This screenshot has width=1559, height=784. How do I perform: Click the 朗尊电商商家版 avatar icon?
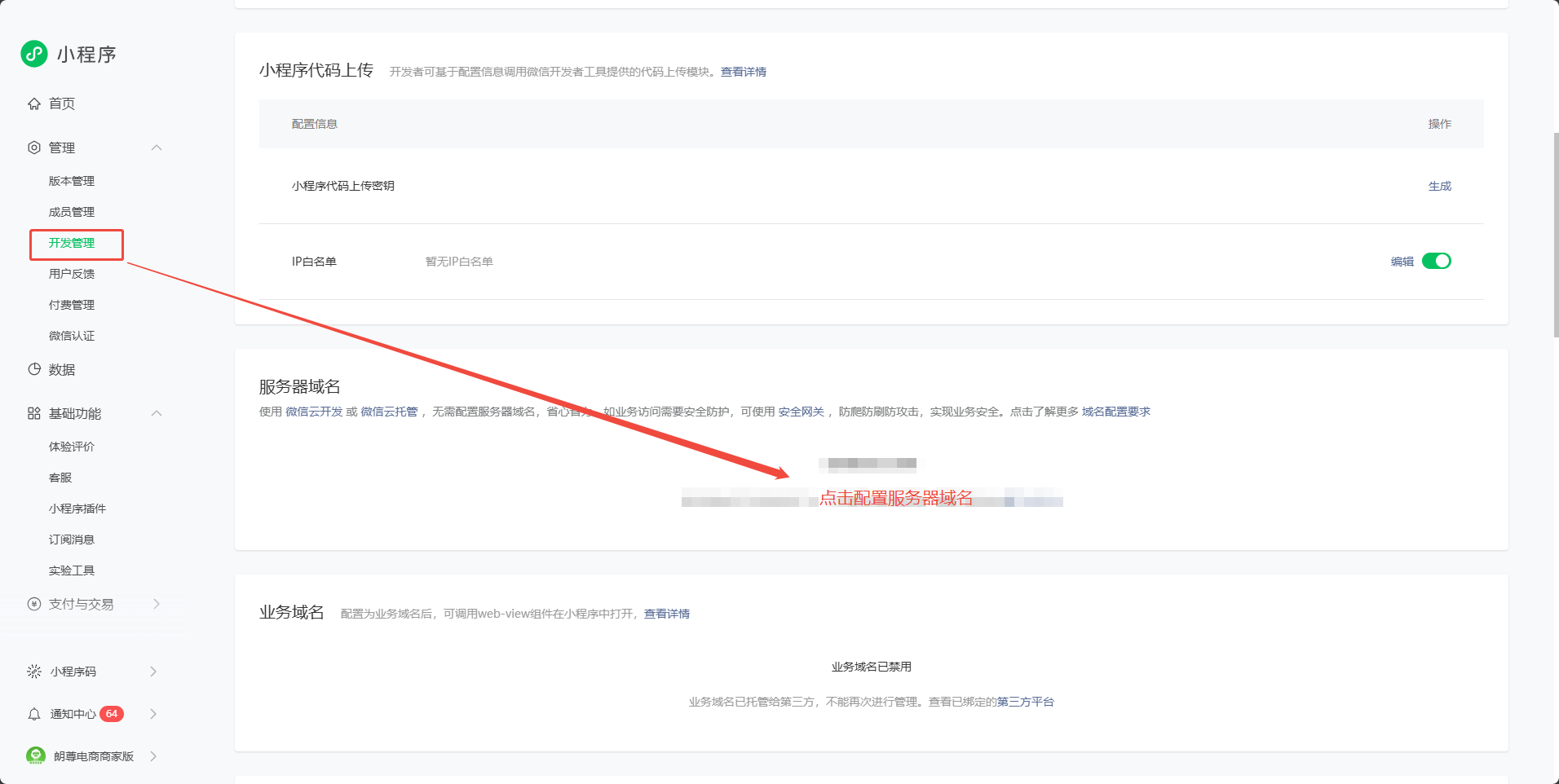click(36, 755)
